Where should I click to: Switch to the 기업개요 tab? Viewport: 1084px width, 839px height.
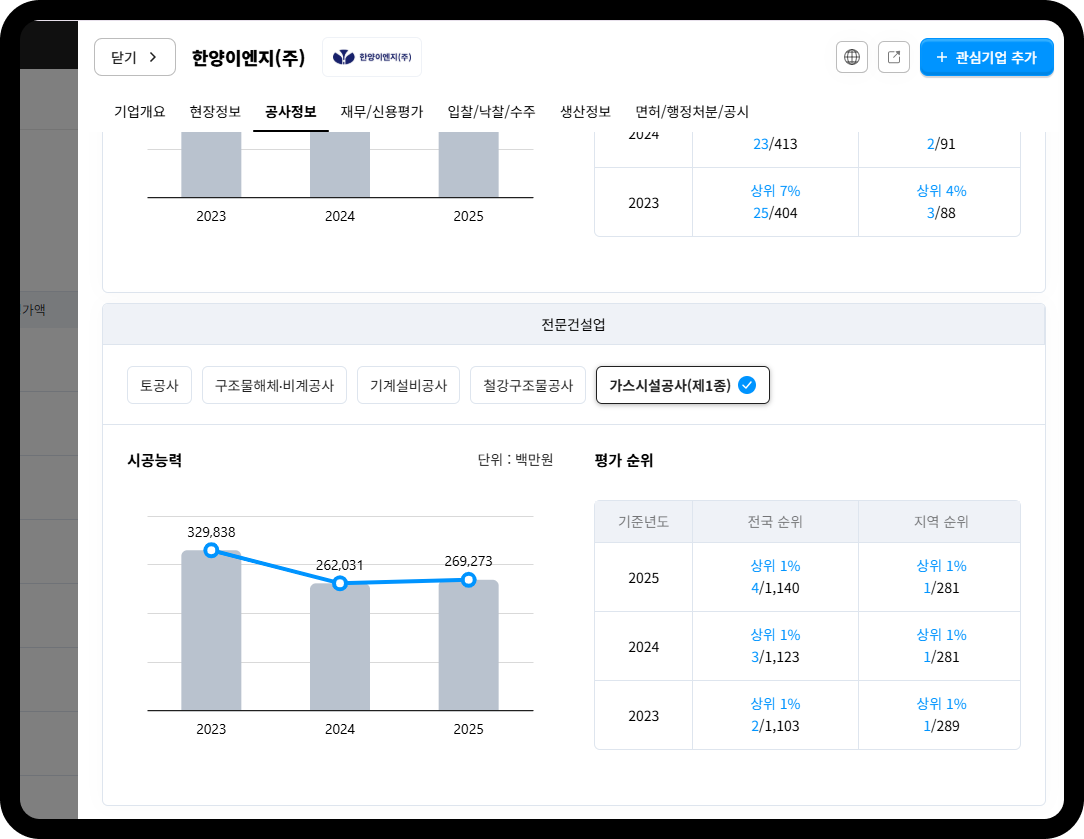[x=140, y=111]
